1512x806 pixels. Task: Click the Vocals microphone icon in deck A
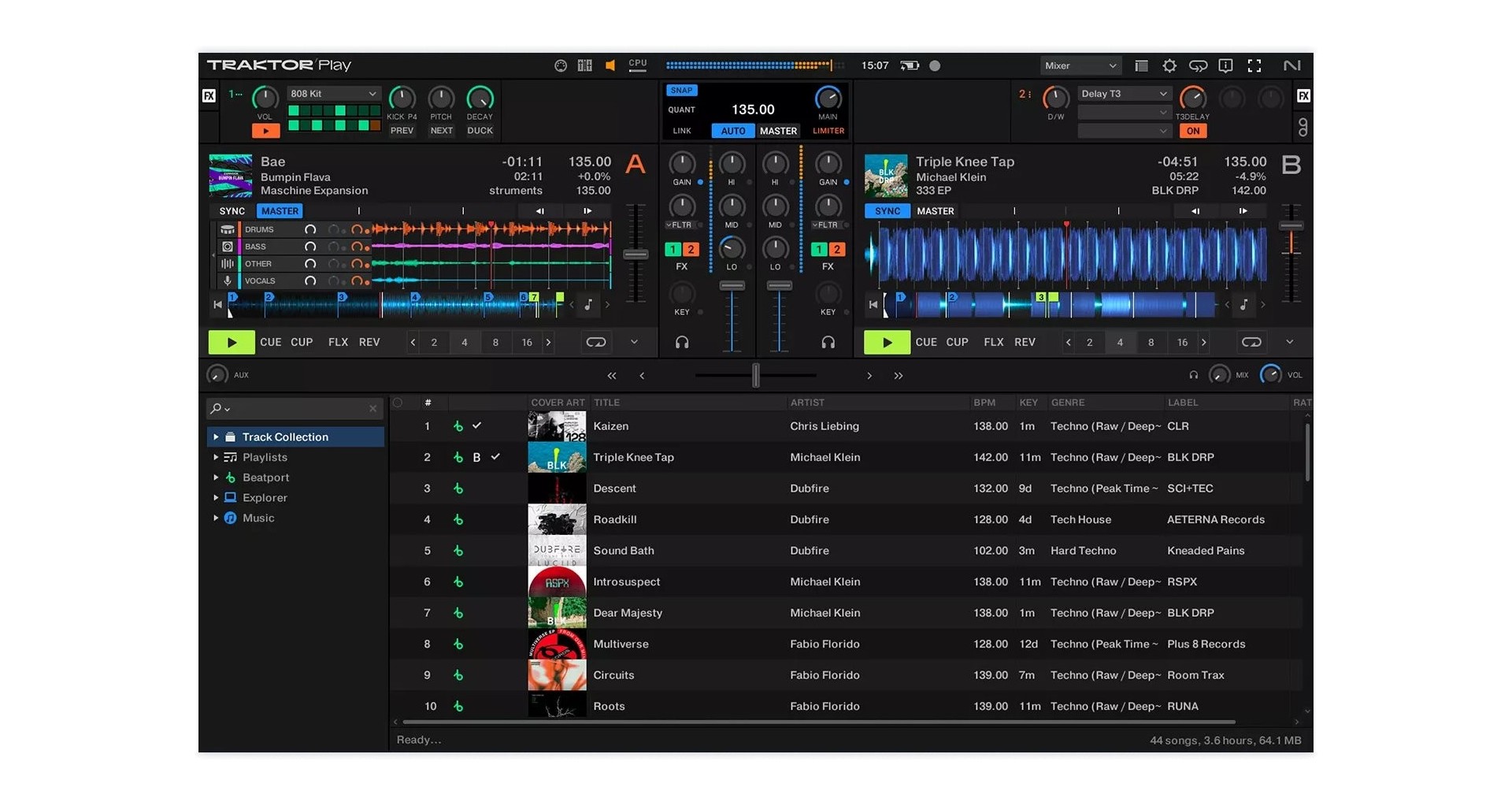228,281
